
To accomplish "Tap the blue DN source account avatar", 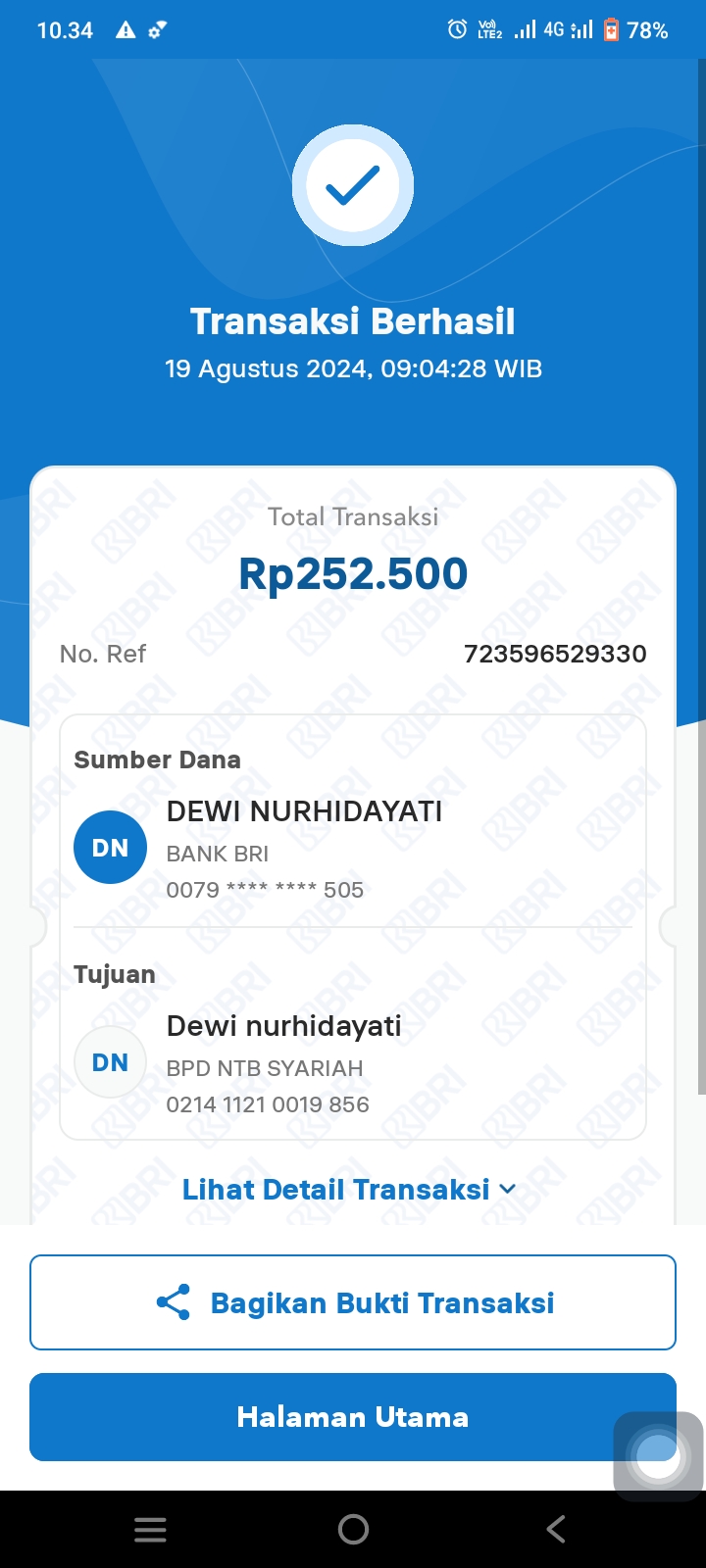I will click(110, 848).
